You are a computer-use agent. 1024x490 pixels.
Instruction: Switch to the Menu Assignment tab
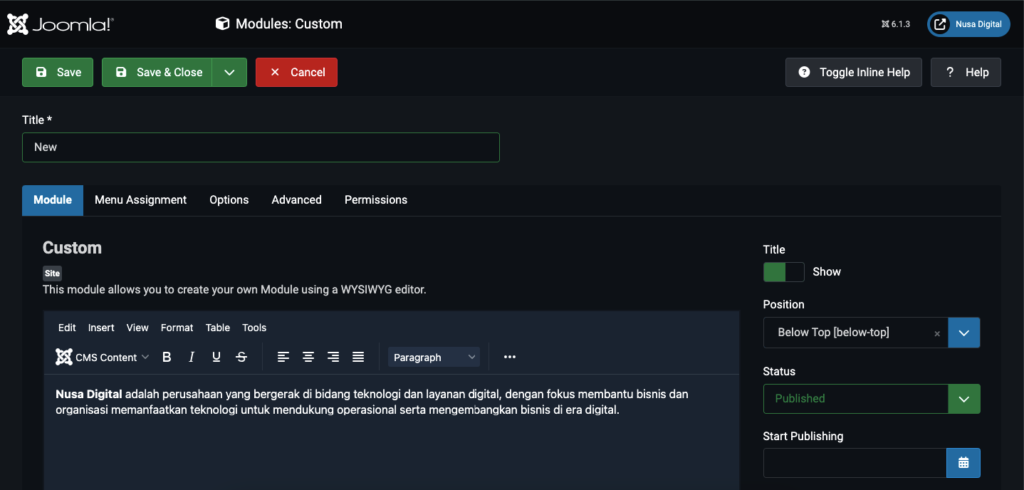[140, 200]
